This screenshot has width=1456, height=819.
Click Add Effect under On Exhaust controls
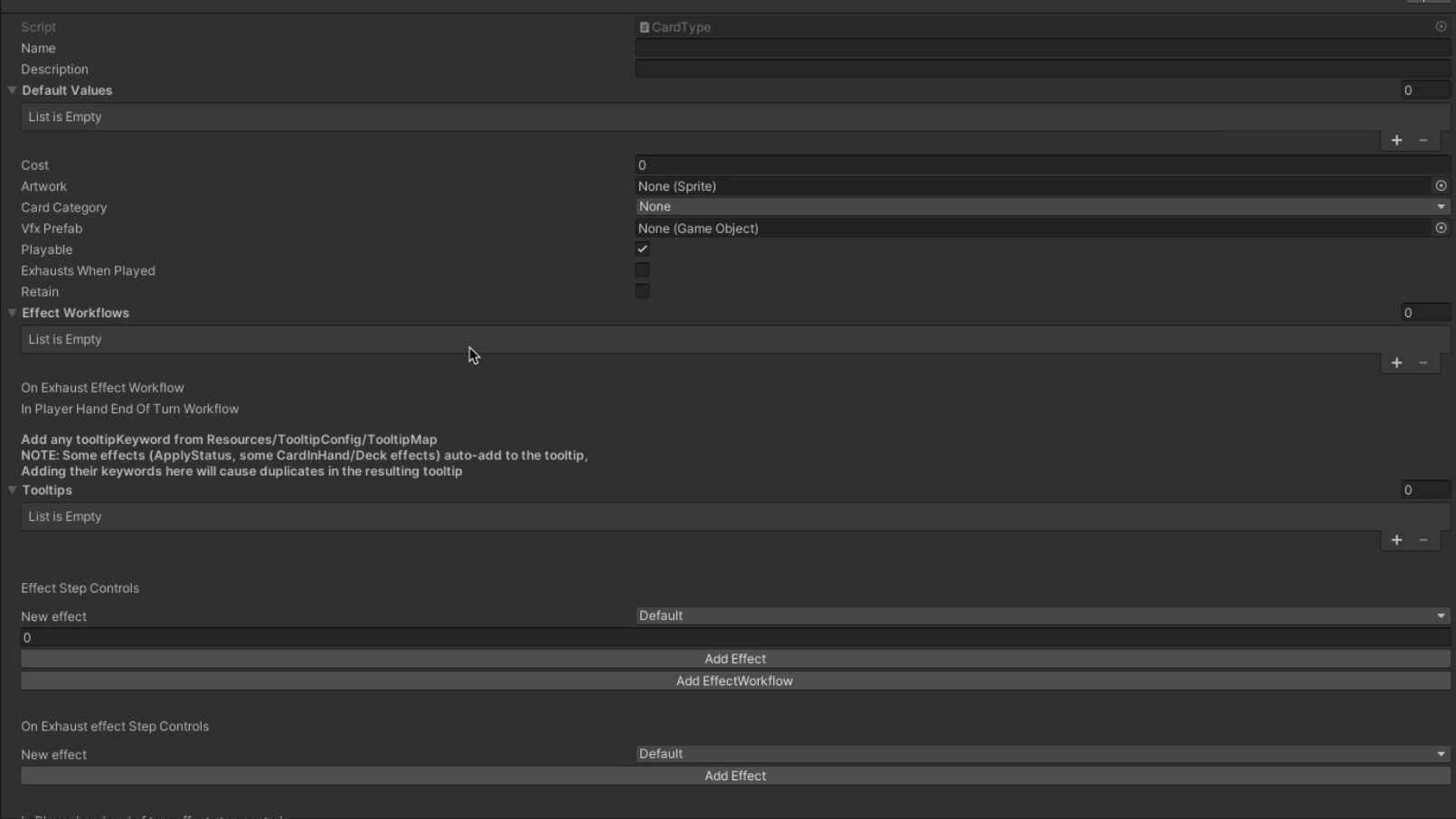point(734,776)
